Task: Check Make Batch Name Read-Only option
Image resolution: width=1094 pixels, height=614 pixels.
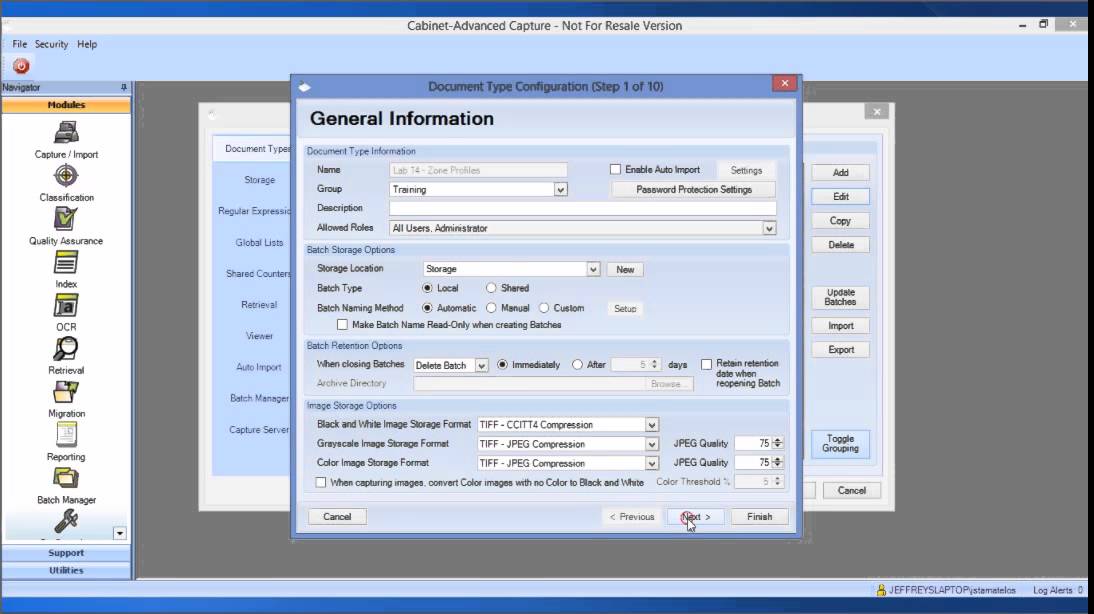Action: click(342, 324)
